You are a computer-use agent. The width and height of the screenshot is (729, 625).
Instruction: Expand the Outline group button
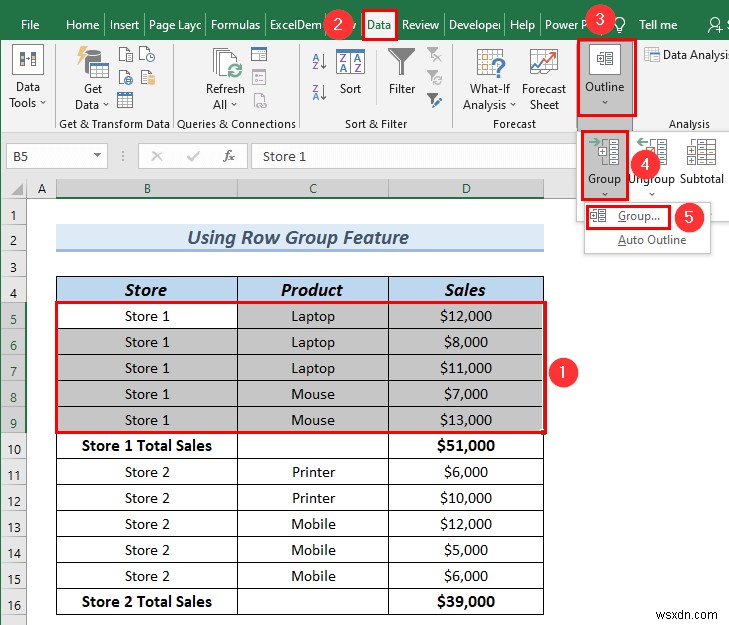click(605, 77)
